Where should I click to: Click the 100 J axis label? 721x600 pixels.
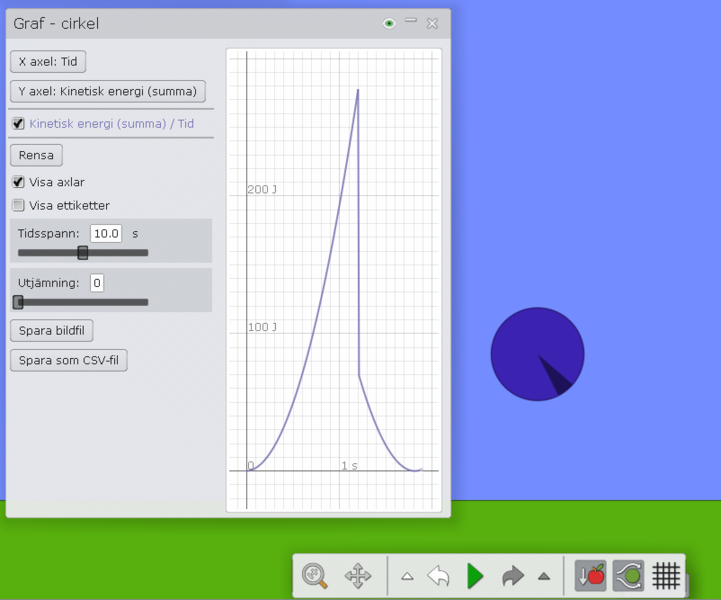pos(262,327)
